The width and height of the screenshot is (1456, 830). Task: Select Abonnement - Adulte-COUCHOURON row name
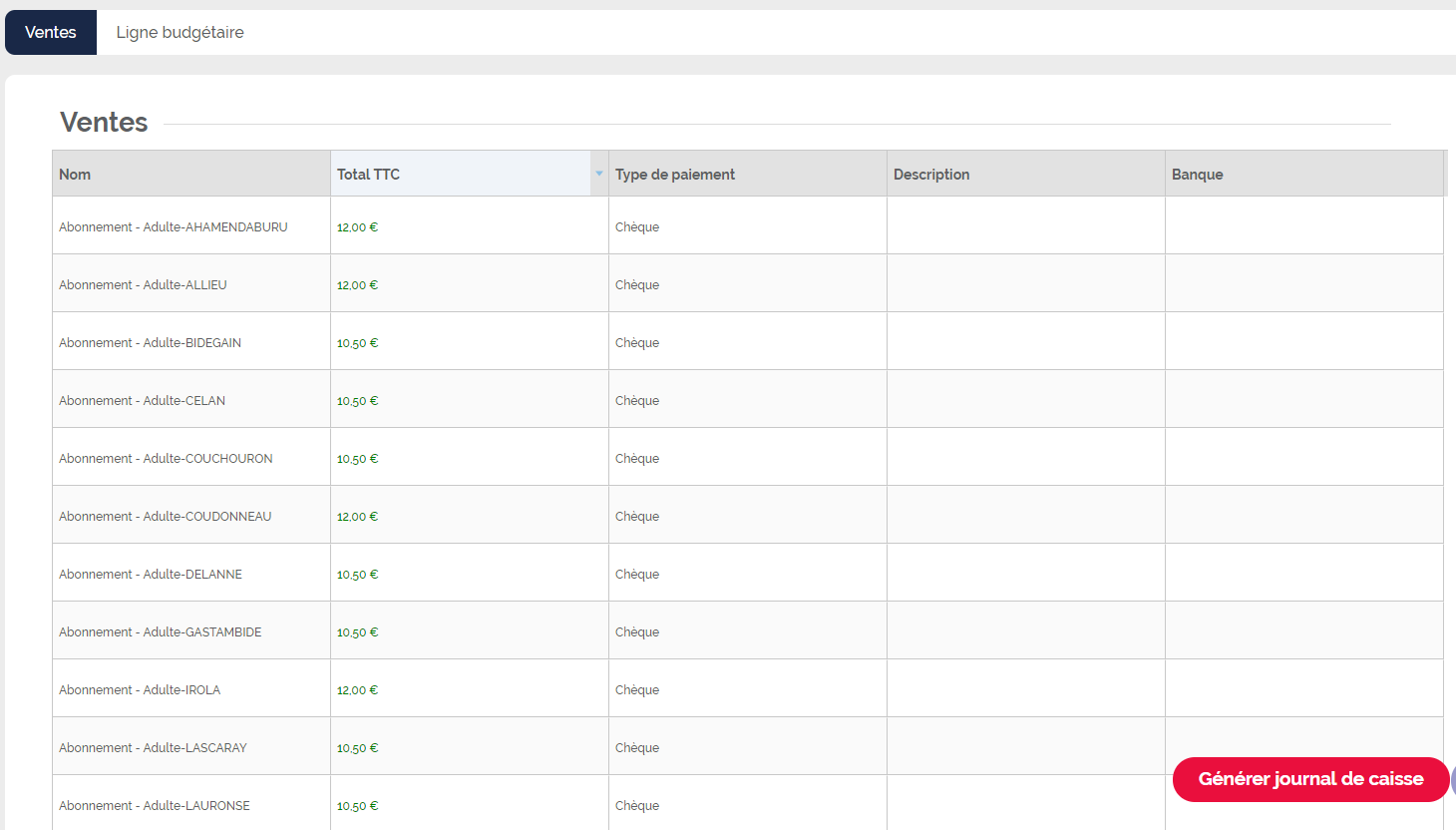click(166, 459)
